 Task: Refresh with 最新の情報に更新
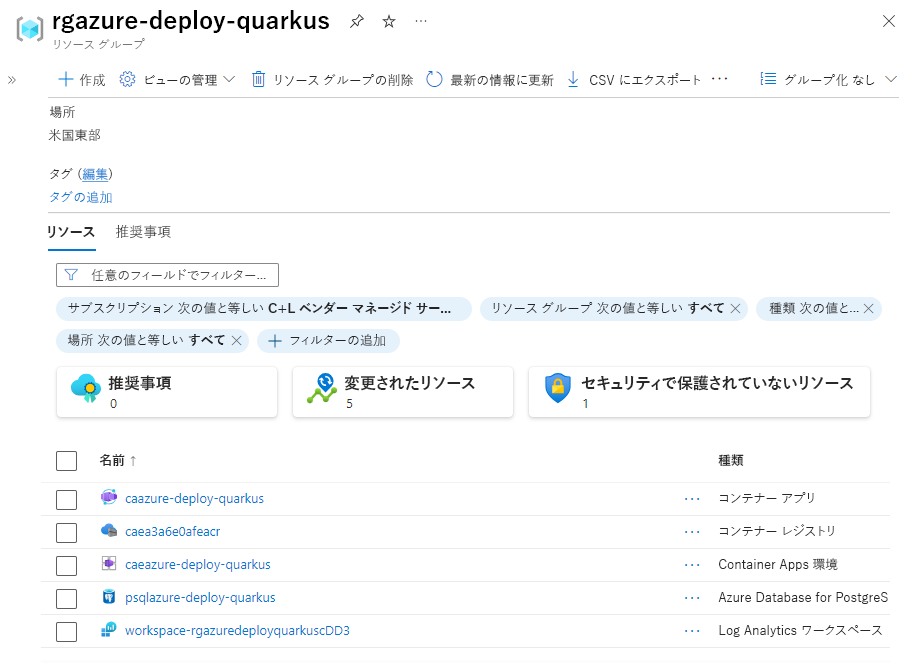(x=490, y=80)
